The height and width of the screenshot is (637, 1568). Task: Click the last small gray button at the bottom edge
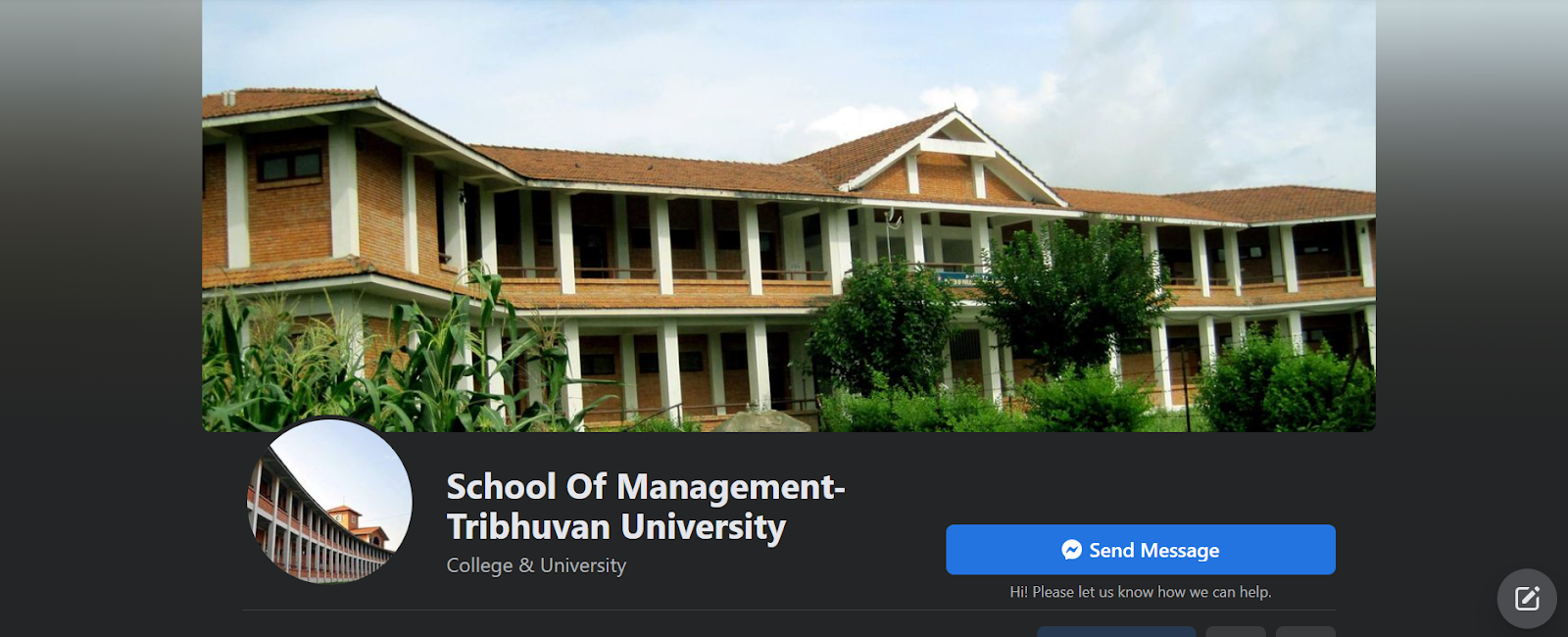1305,632
